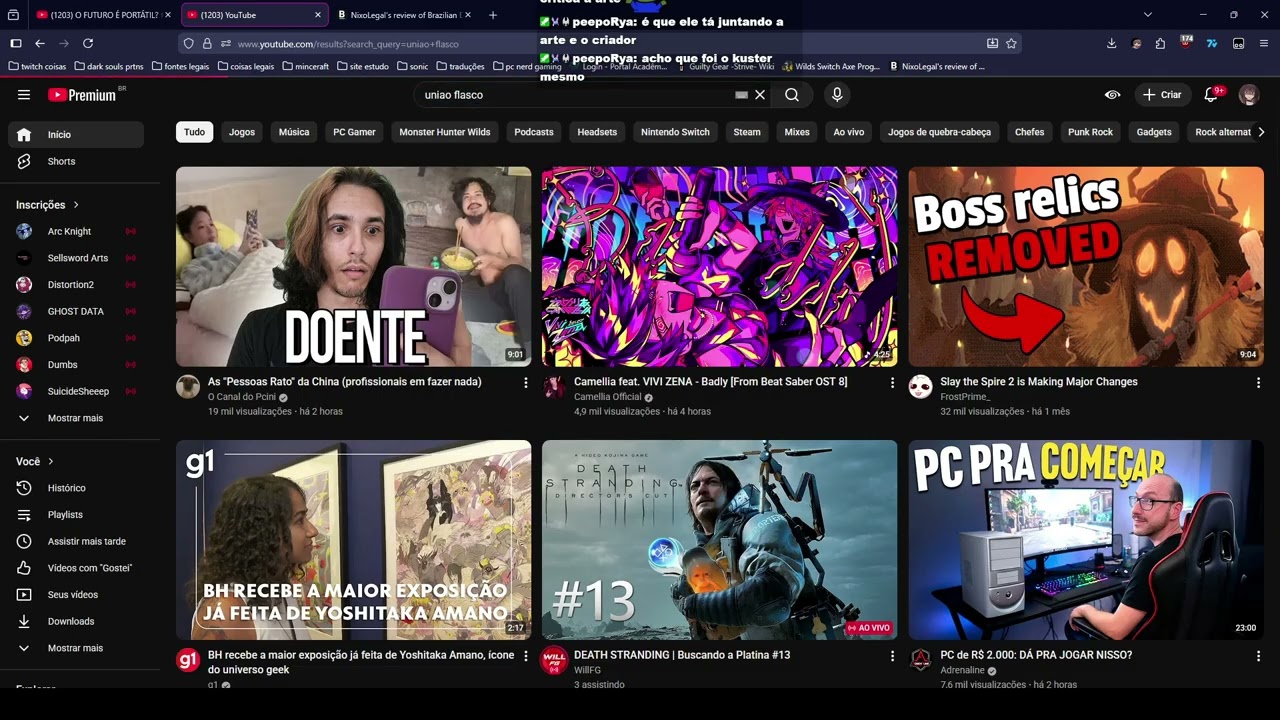Open options menu for Camellia Badly video
The height and width of the screenshot is (720, 1280).
(x=892, y=383)
